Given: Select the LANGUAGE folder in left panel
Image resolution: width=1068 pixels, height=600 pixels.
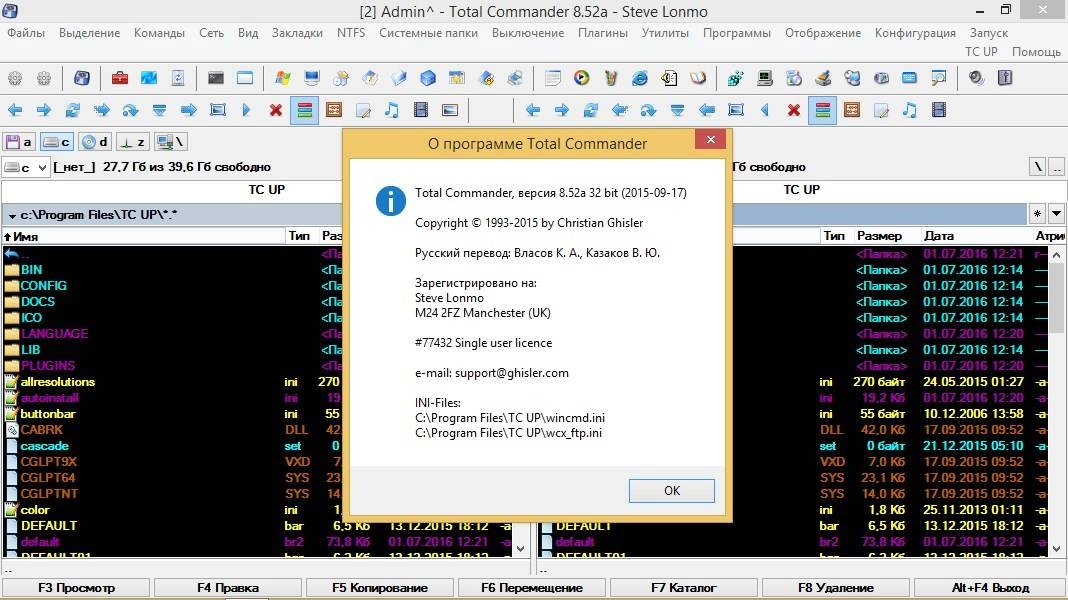Looking at the screenshot, I should click(x=54, y=333).
